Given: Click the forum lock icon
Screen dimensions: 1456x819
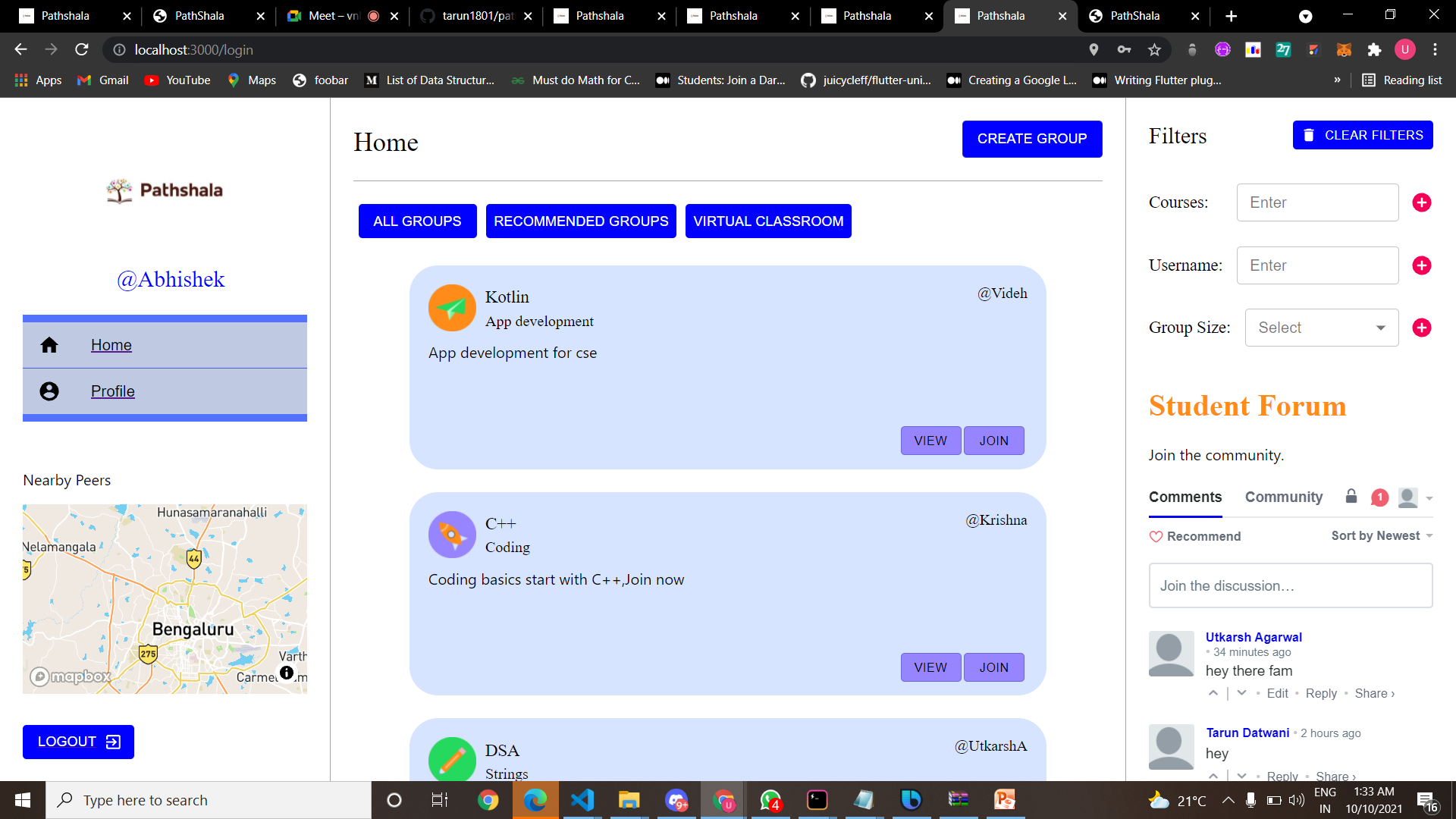Looking at the screenshot, I should pyautogui.click(x=1351, y=497).
